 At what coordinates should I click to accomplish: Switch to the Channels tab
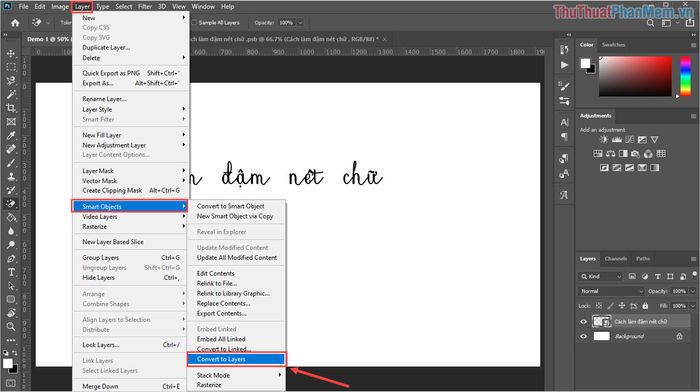616,259
